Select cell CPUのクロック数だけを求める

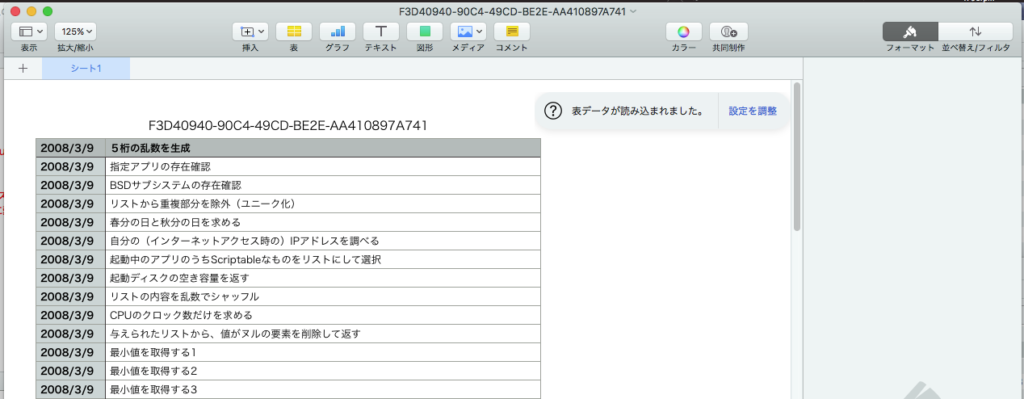[323, 315]
